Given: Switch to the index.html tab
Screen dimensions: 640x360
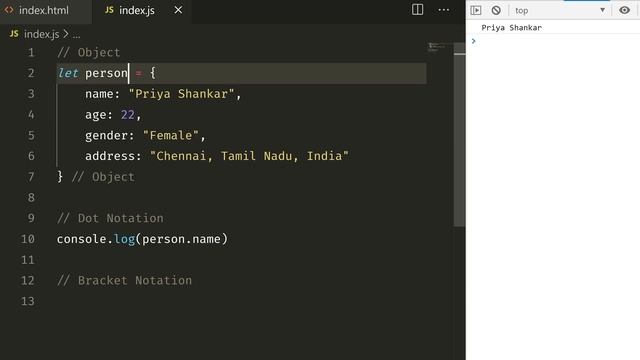Looking at the screenshot, I should (x=44, y=10).
